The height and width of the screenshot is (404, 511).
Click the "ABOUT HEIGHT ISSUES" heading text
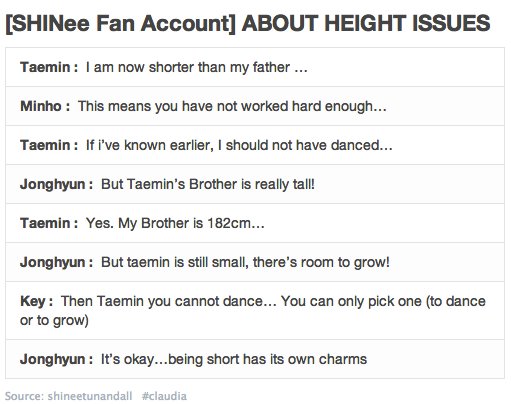[x=366, y=24]
